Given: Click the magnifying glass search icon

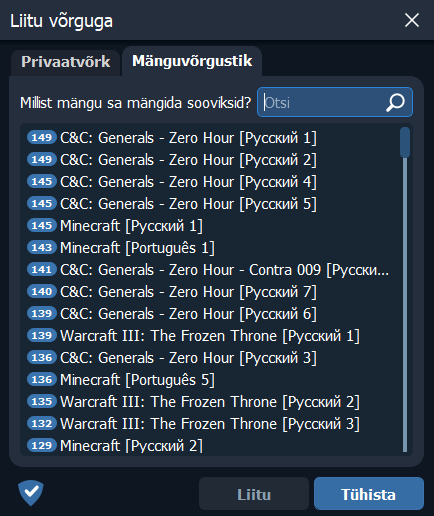Looking at the screenshot, I should pos(395,102).
